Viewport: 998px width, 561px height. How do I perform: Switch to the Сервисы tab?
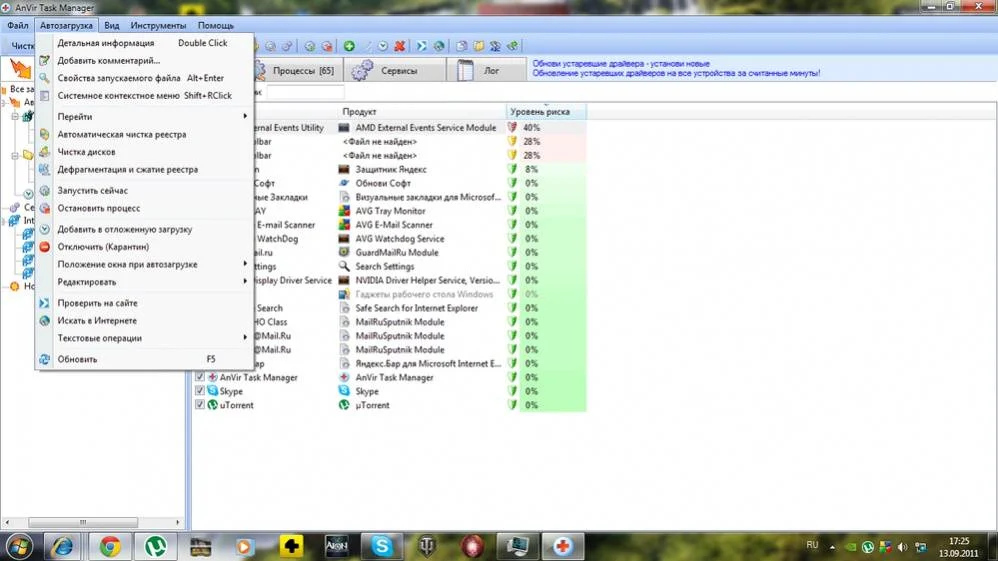click(x=395, y=71)
